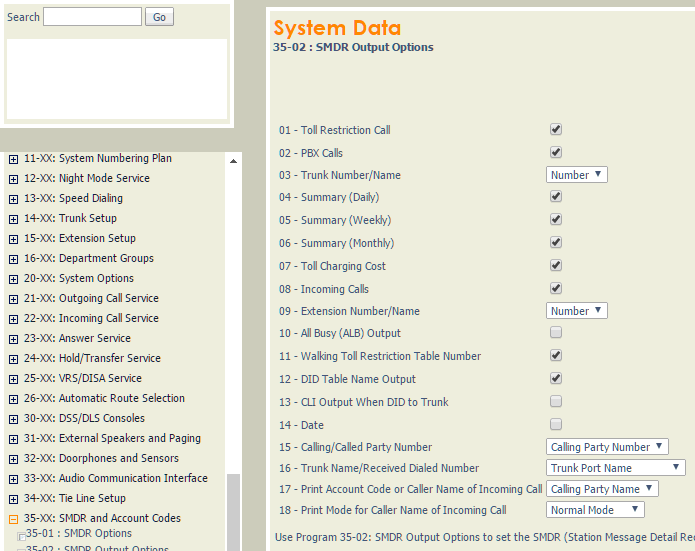Open the Extension Number/Name dropdown
The width and height of the screenshot is (695, 551).
click(577, 311)
